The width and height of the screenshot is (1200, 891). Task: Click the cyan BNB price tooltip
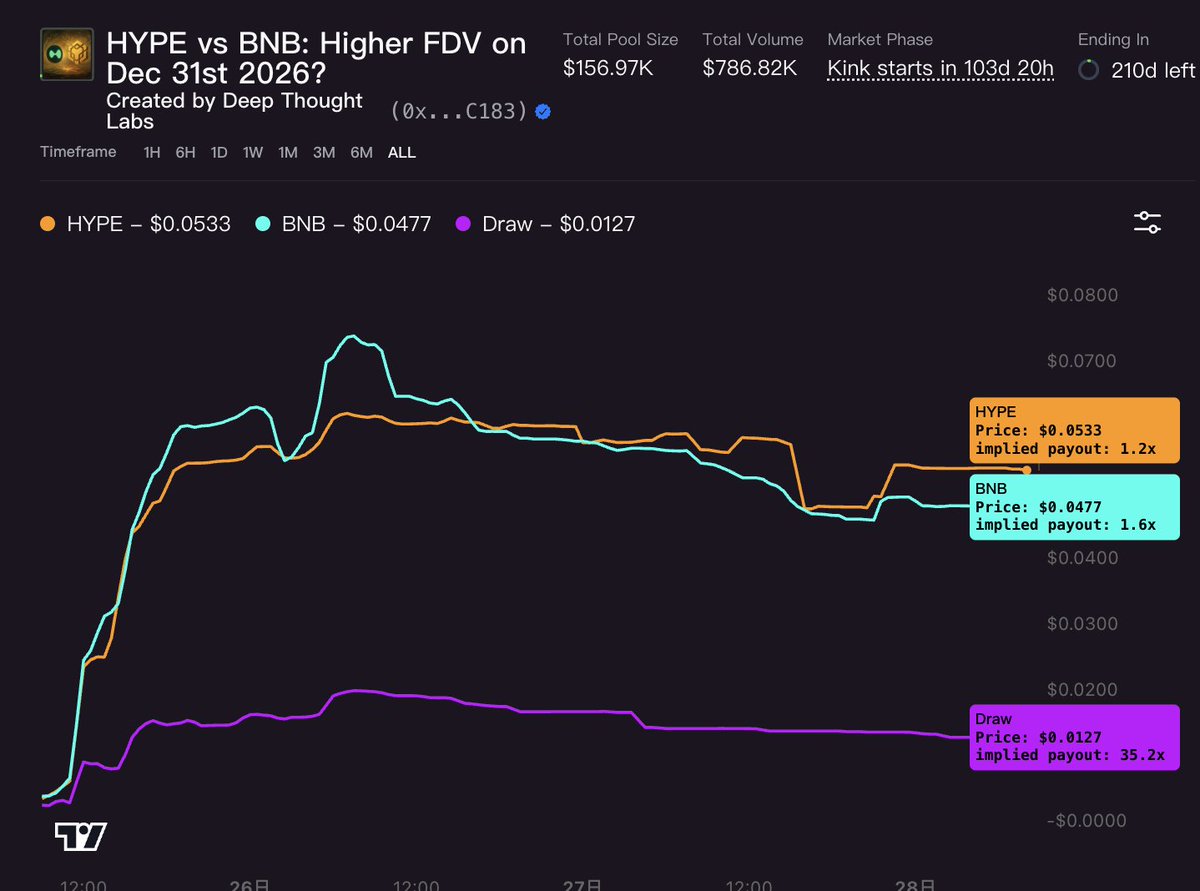coord(1075,507)
